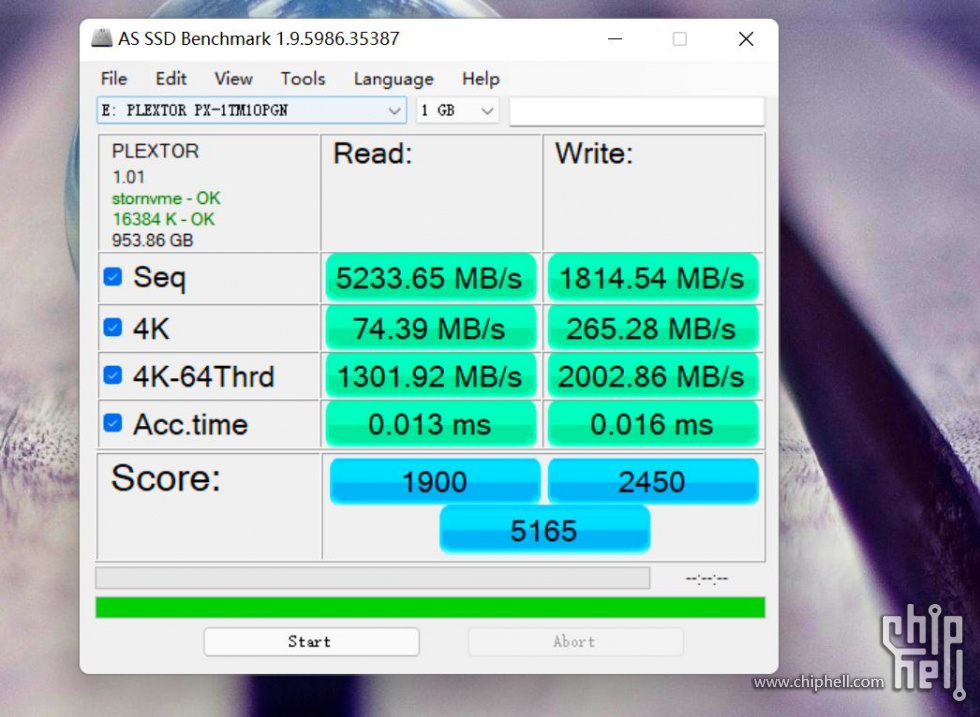Open the Tools menu
Viewport: 980px width, 717px height.
(x=302, y=79)
